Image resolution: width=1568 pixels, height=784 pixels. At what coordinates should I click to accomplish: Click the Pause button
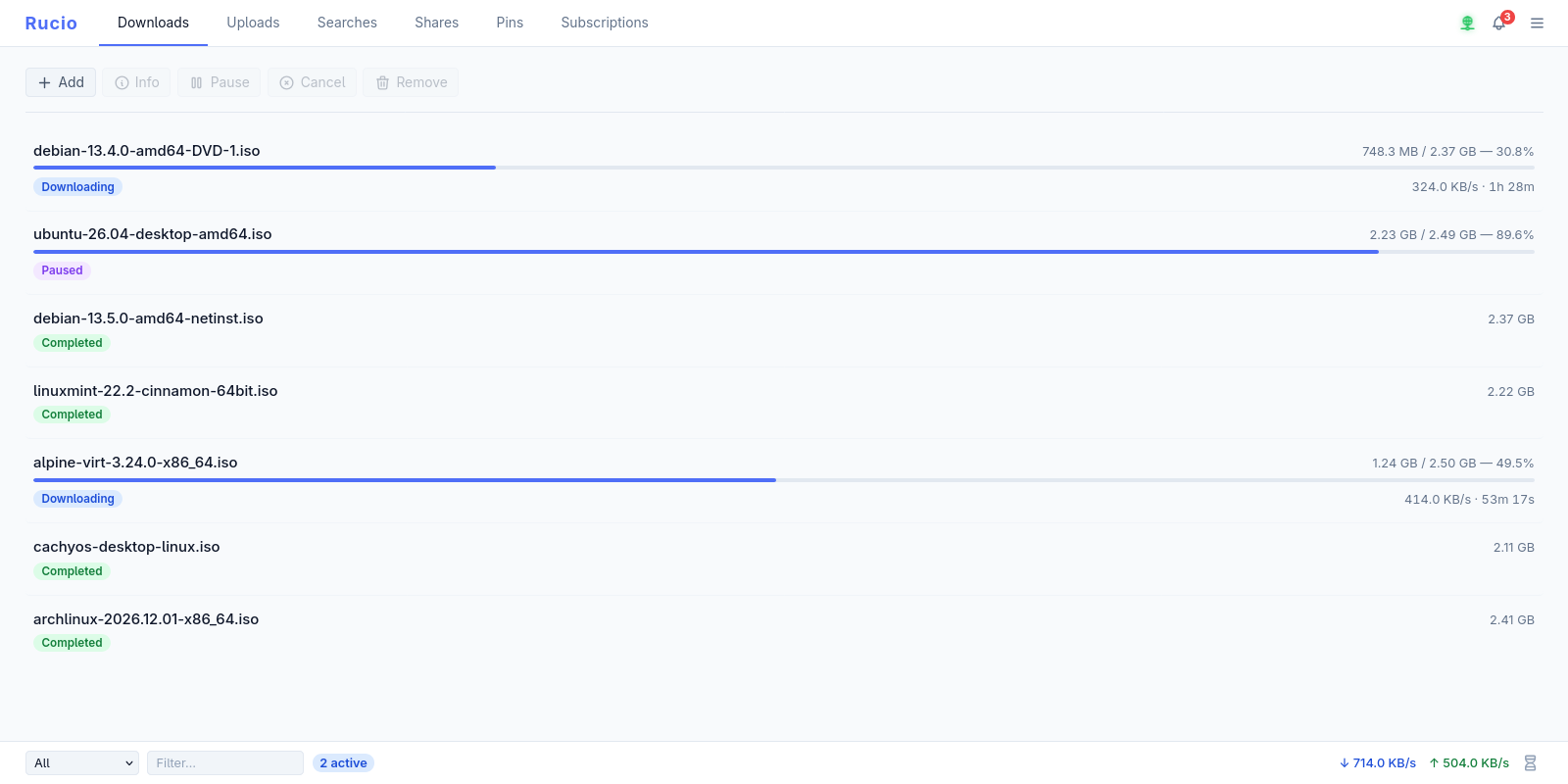220,82
